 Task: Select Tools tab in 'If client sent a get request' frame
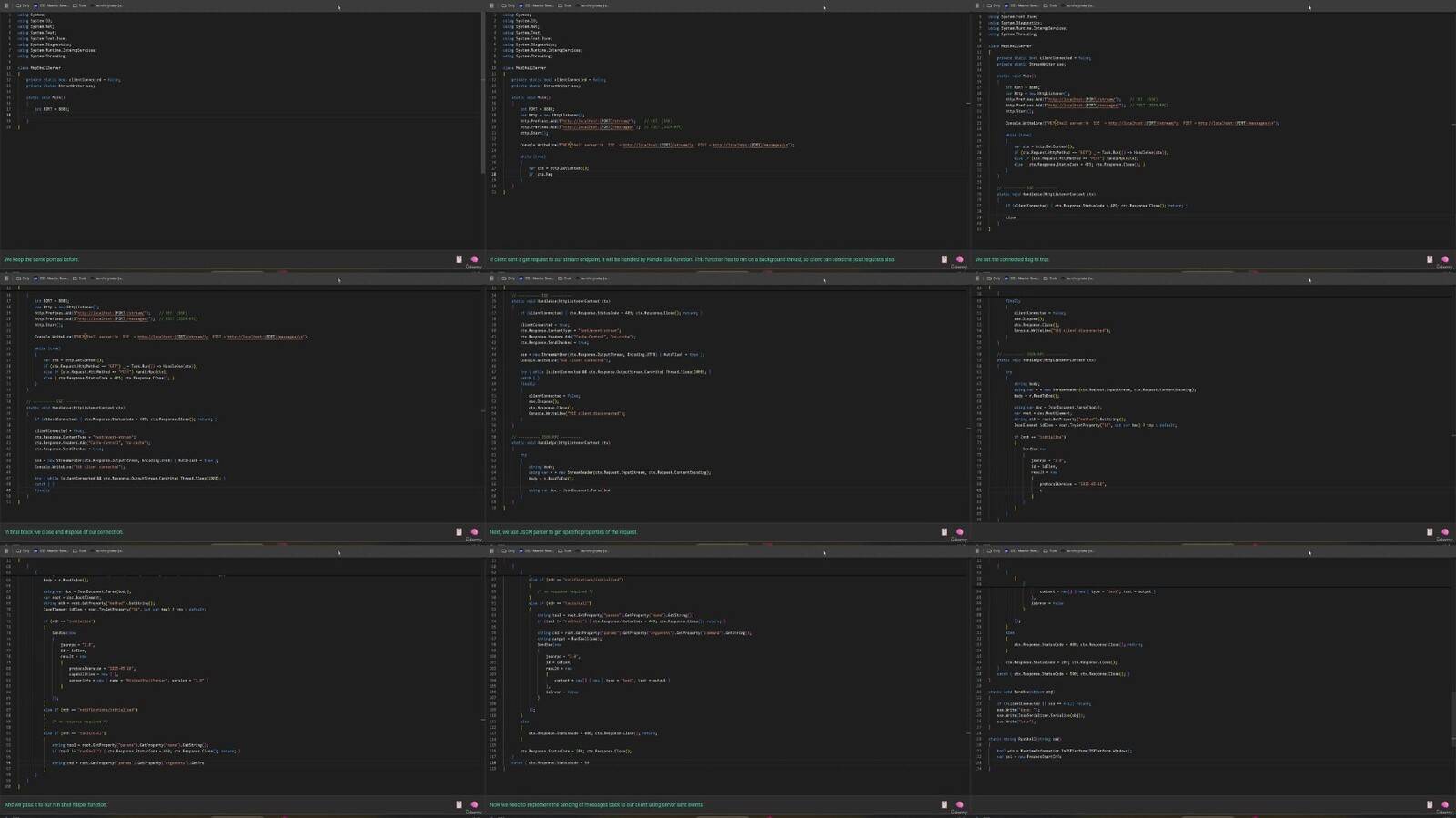pos(565,5)
